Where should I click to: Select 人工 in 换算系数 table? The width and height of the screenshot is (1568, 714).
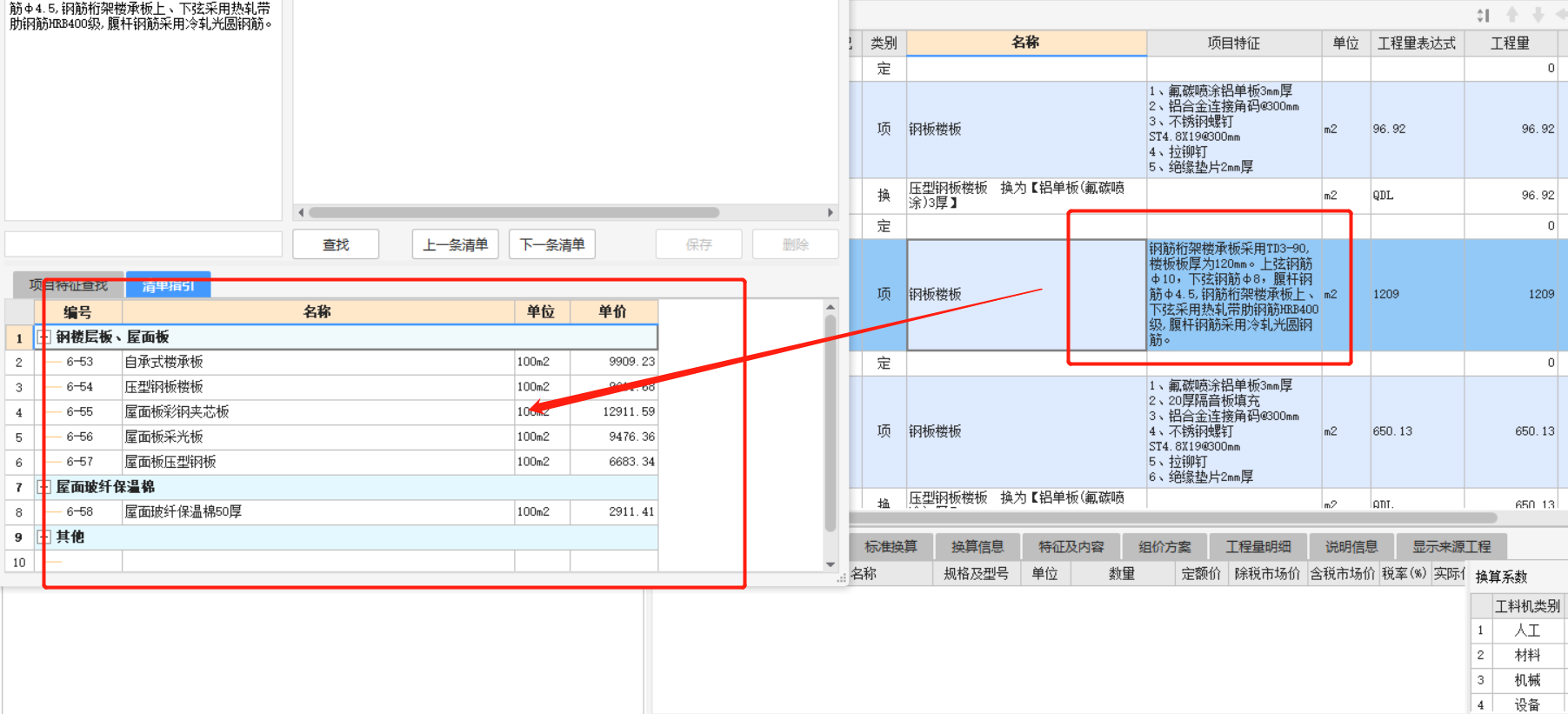pyautogui.click(x=1527, y=631)
